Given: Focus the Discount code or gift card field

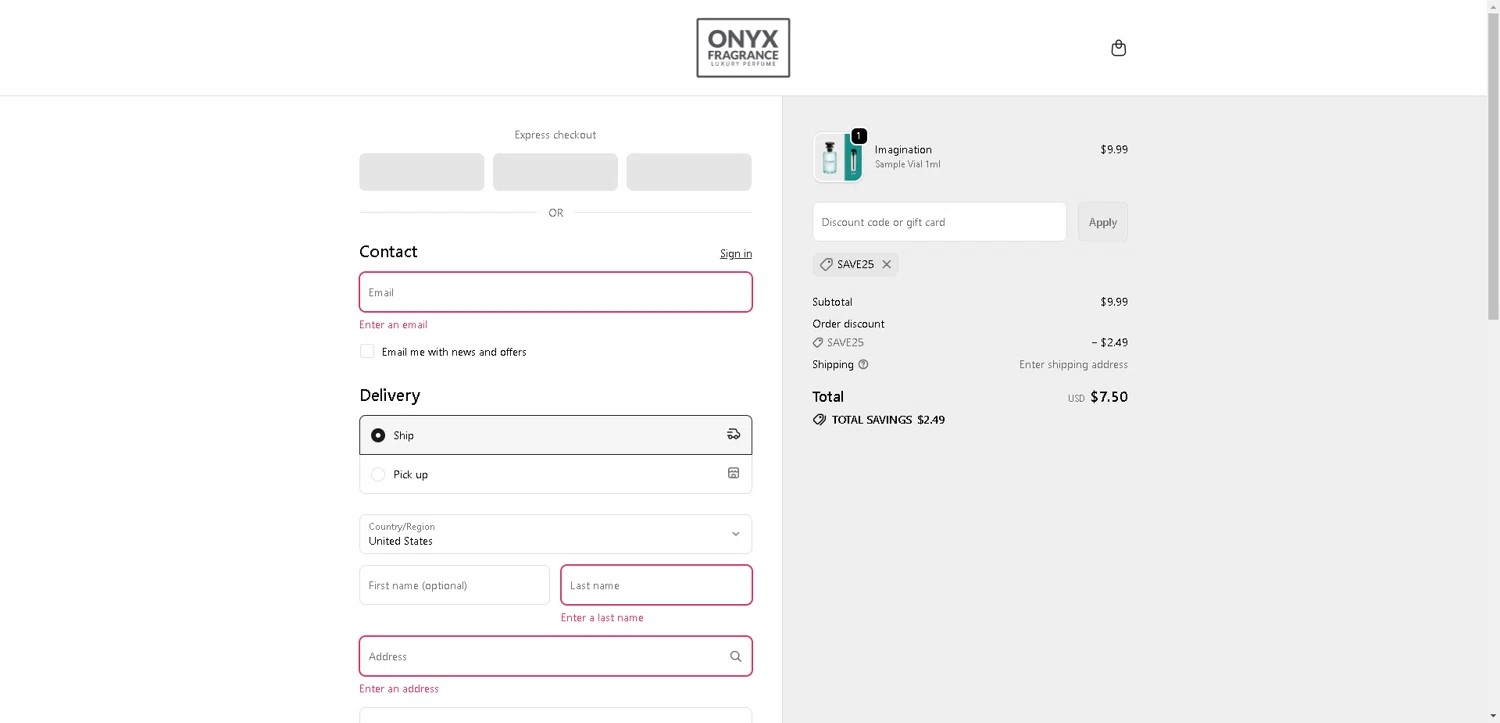Looking at the screenshot, I should coord(939,222).
